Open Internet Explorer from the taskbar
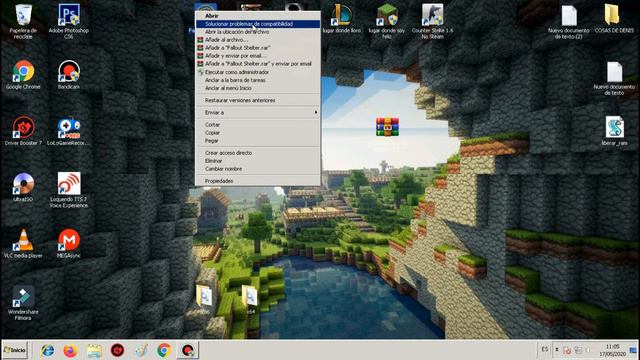The image size is (640, 360). 47,350
